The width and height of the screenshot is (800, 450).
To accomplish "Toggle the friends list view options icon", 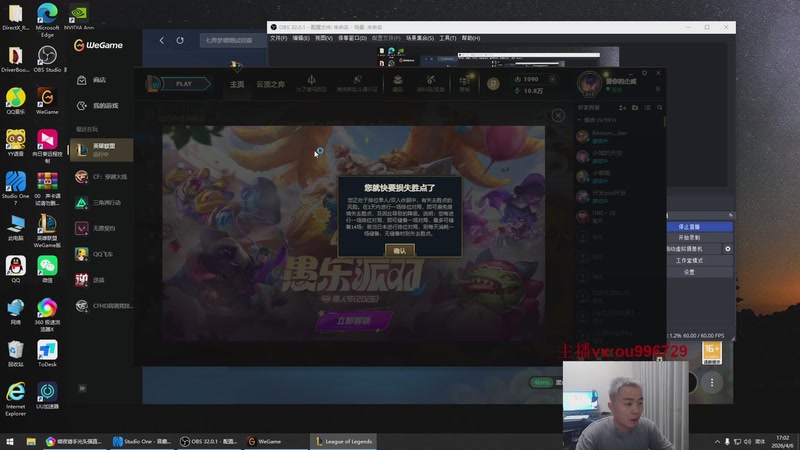I will tap(647, 108).
